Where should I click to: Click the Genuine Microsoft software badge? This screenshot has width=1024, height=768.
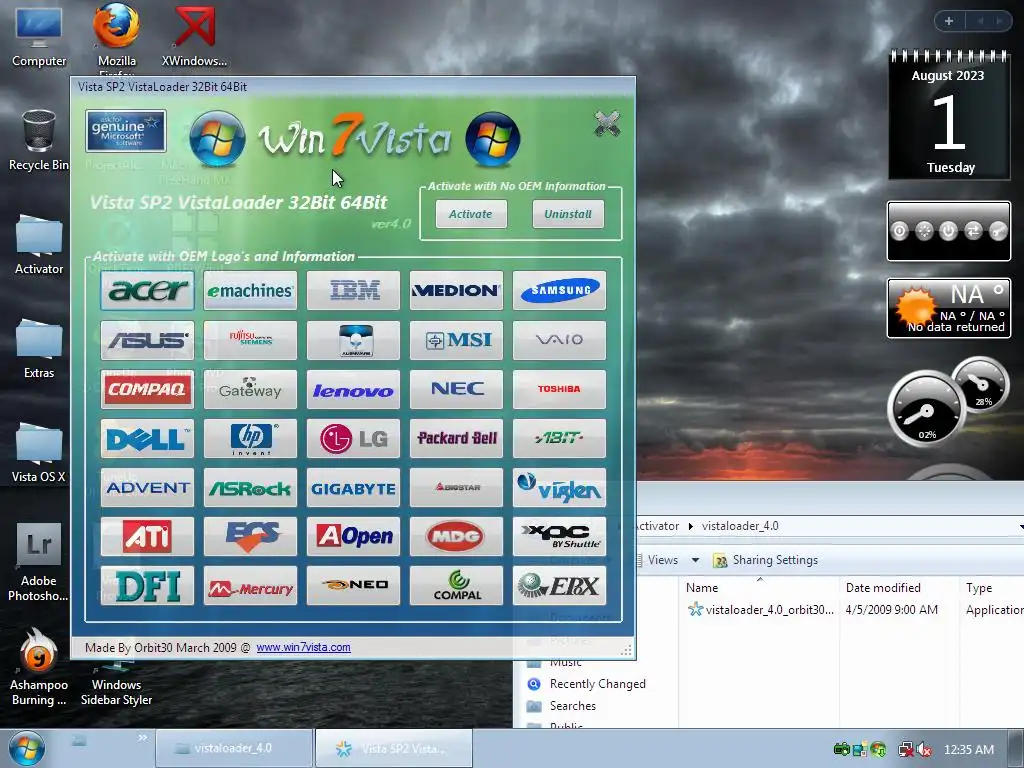click(x=125, y=131)
